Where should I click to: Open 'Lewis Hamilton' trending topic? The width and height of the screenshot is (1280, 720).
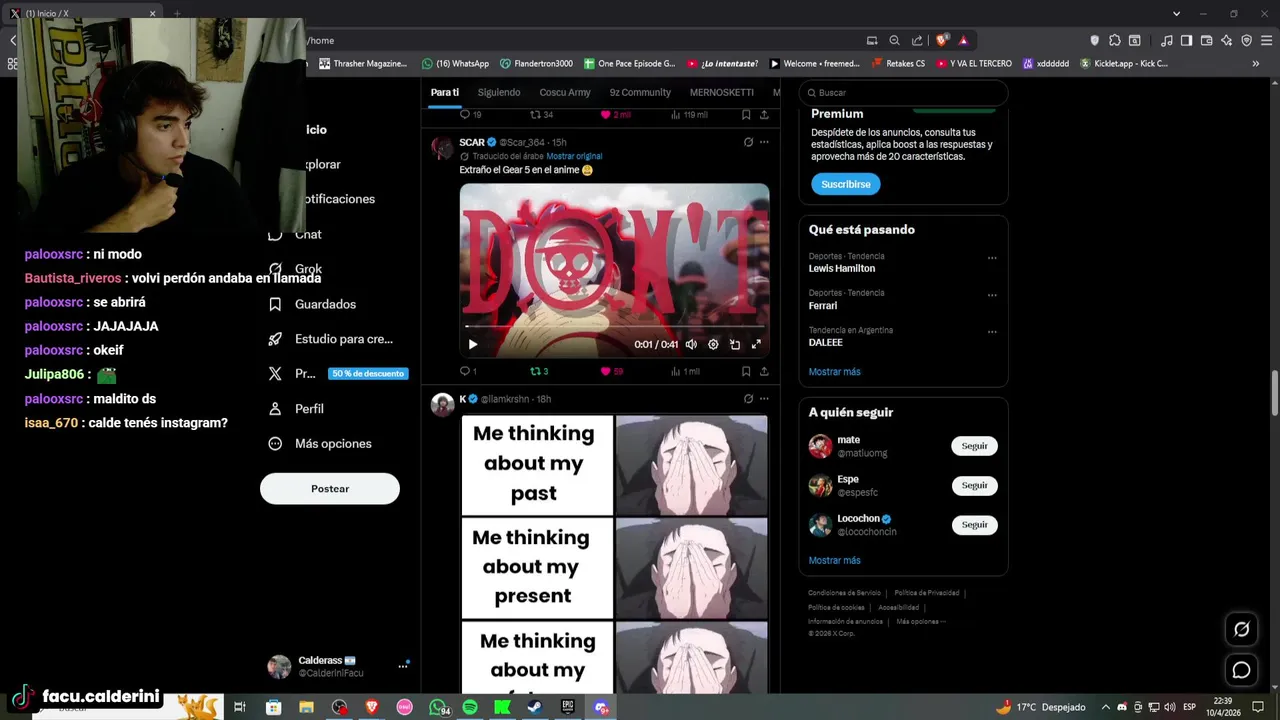click(842, 268)
